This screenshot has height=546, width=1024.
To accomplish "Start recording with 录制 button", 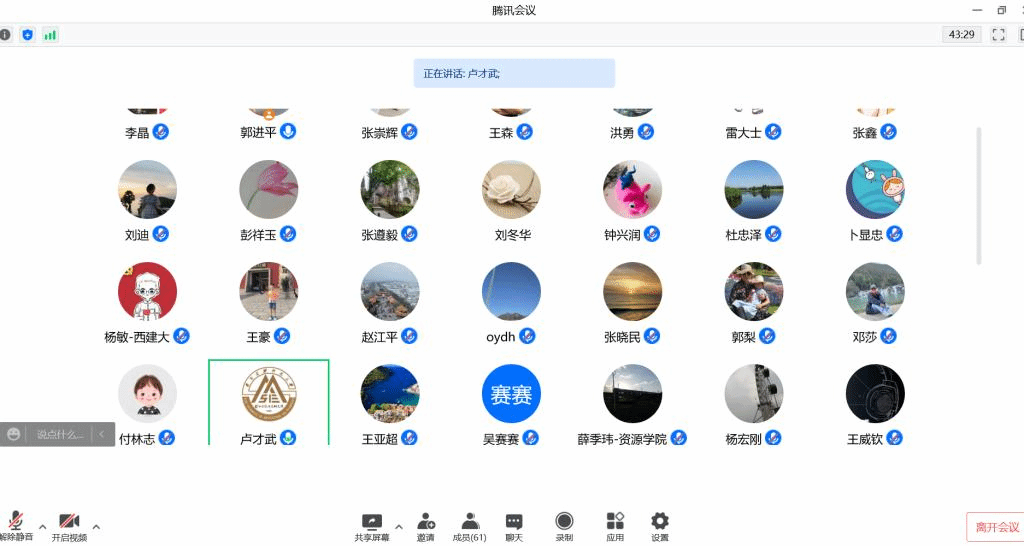I will click(565, 526).
